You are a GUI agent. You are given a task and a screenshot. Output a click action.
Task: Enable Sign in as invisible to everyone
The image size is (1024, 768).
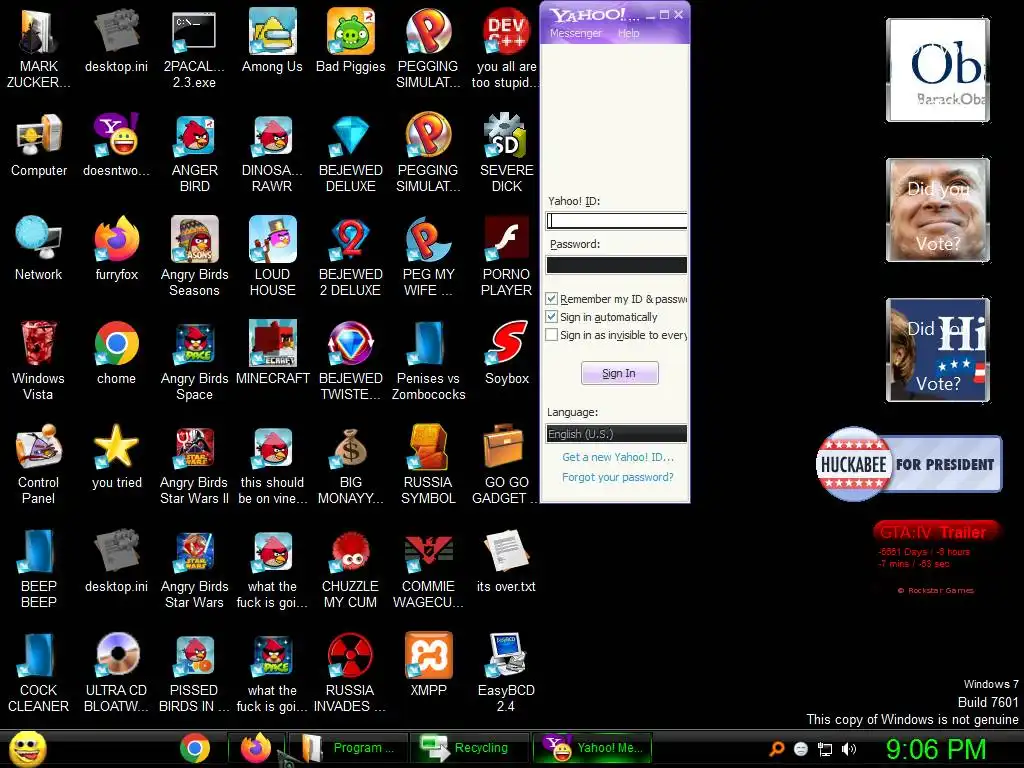552,335
